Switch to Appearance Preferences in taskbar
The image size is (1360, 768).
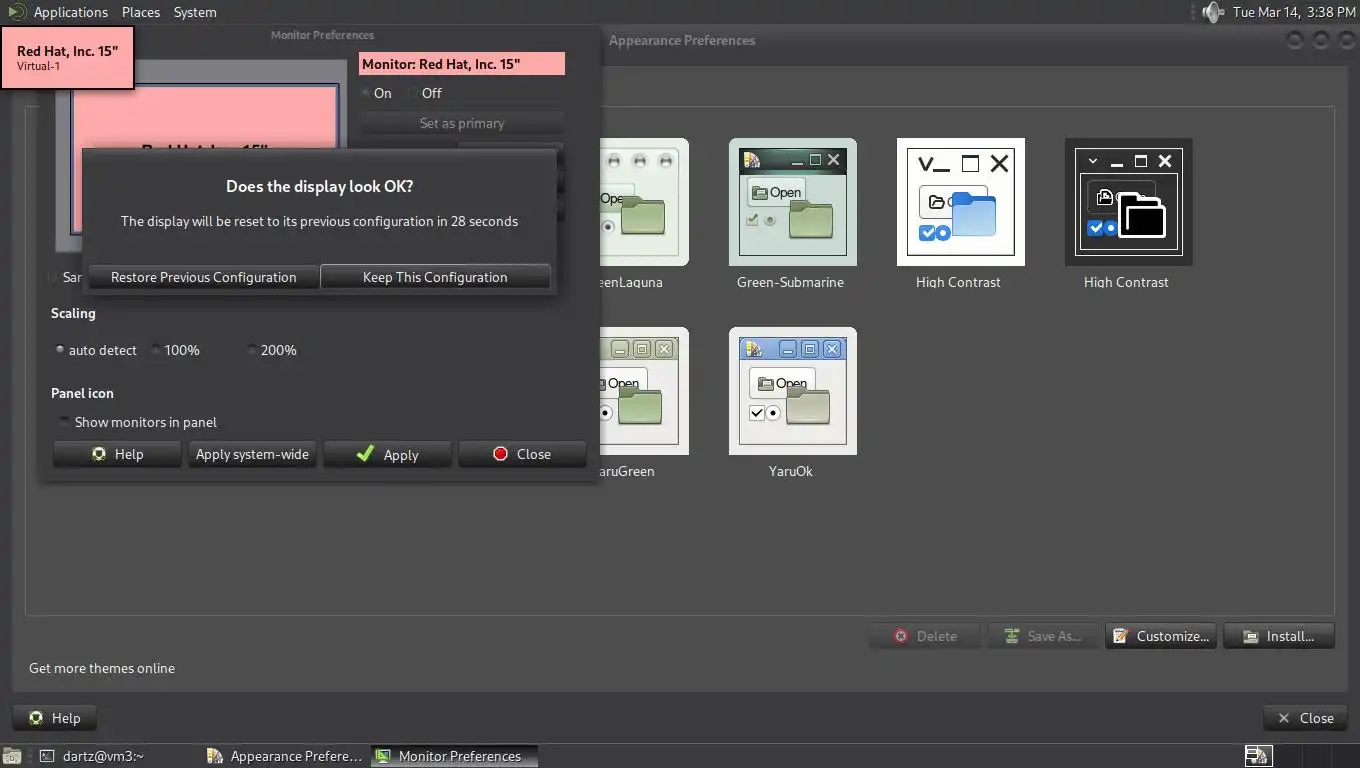tap(285, 756)
